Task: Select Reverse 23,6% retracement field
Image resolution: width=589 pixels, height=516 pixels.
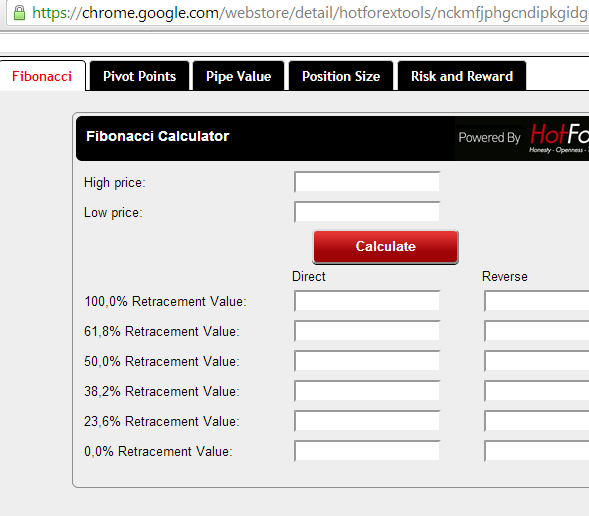Action: 536,421
